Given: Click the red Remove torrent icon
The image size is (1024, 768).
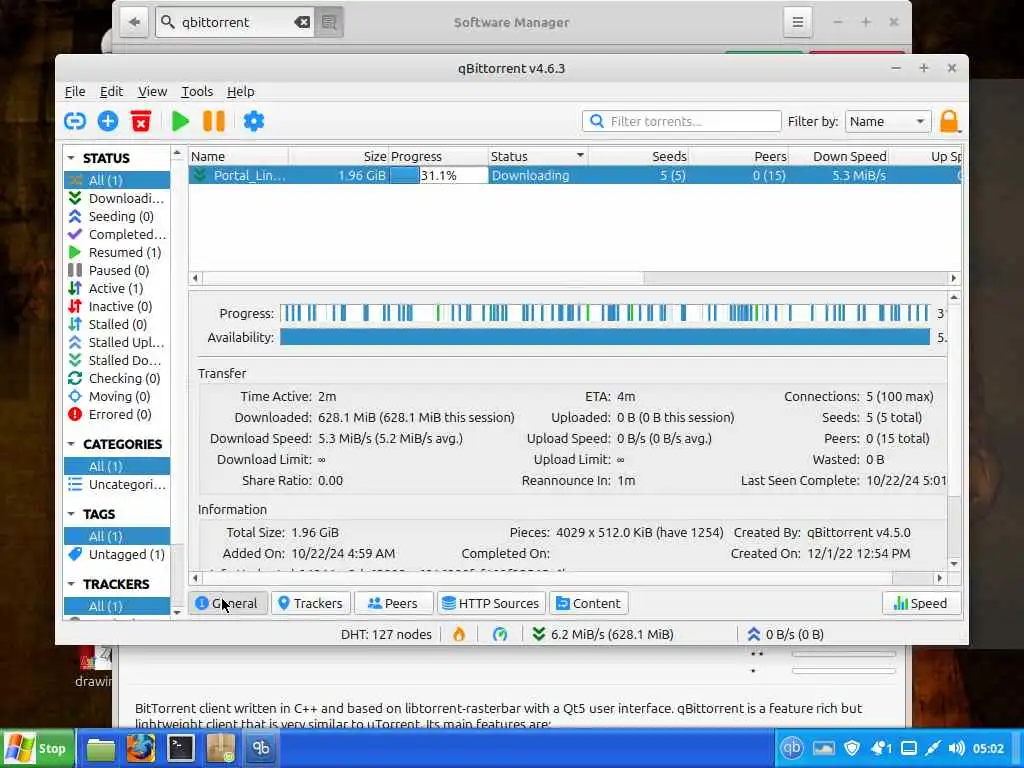Looking at the screenshot, I should pos(140,121).
